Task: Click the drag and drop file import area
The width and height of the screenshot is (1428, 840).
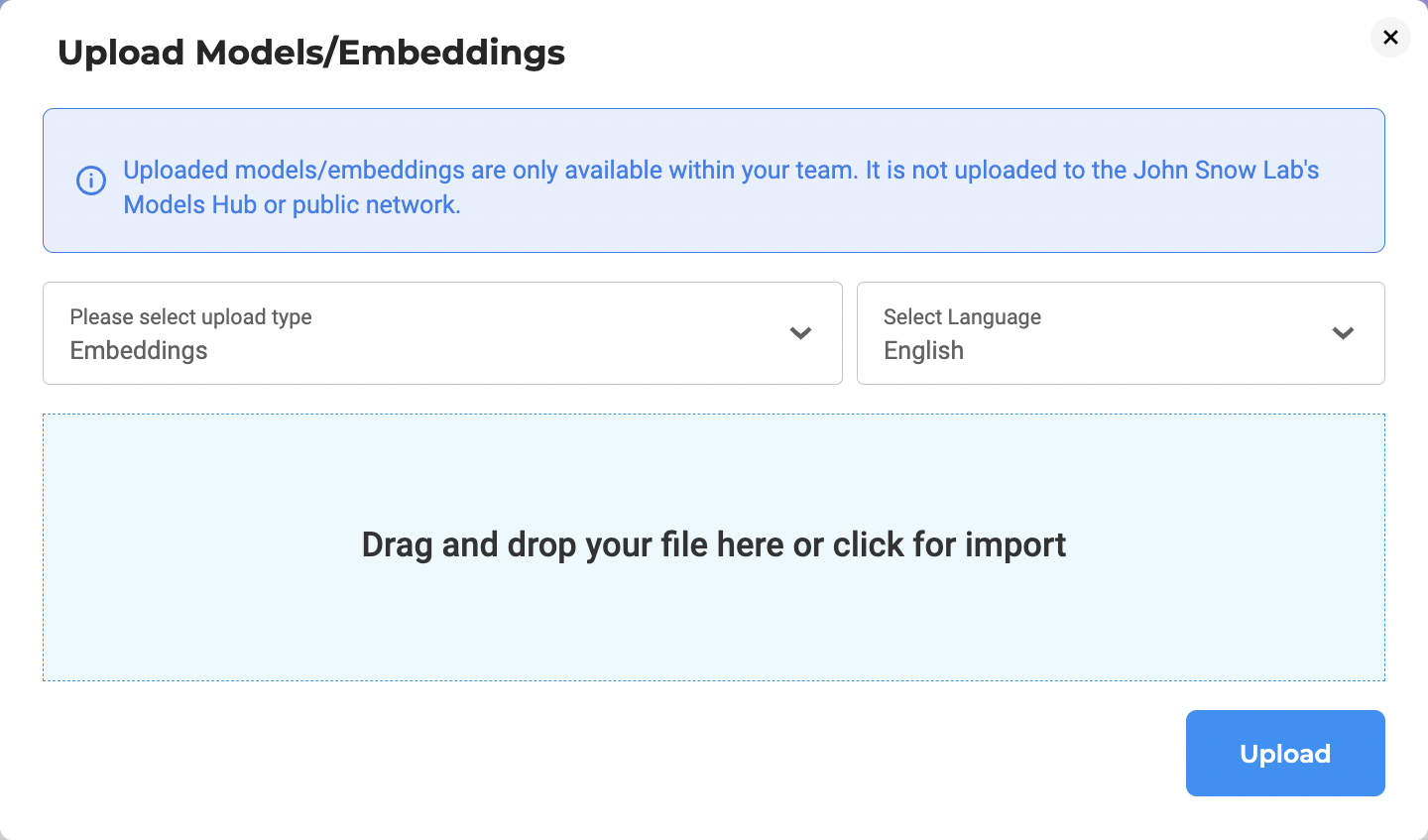Action: point(714,547)
